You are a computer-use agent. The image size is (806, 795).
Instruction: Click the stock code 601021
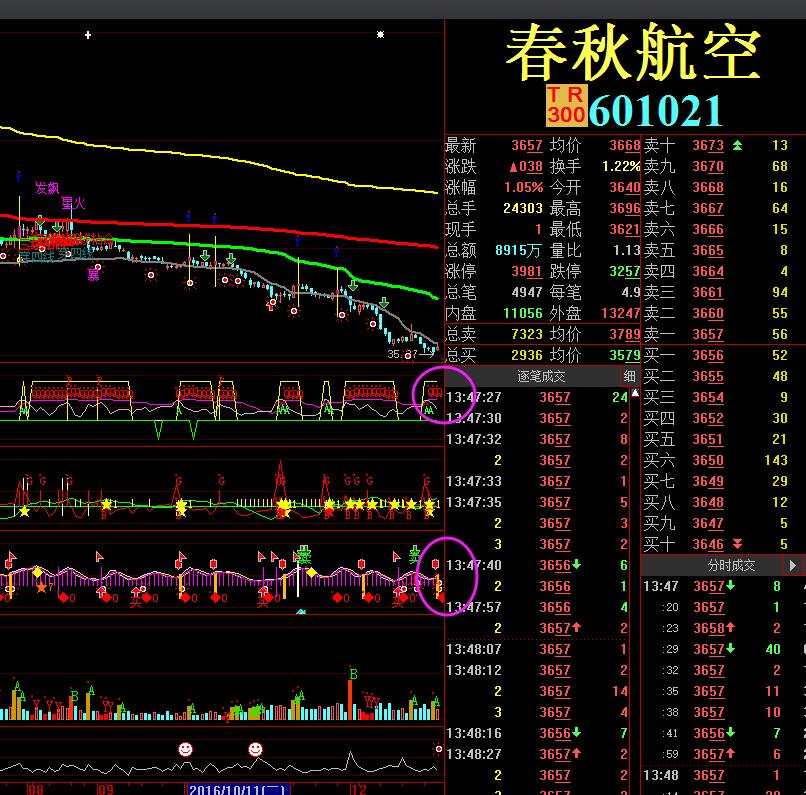[656, 110]
